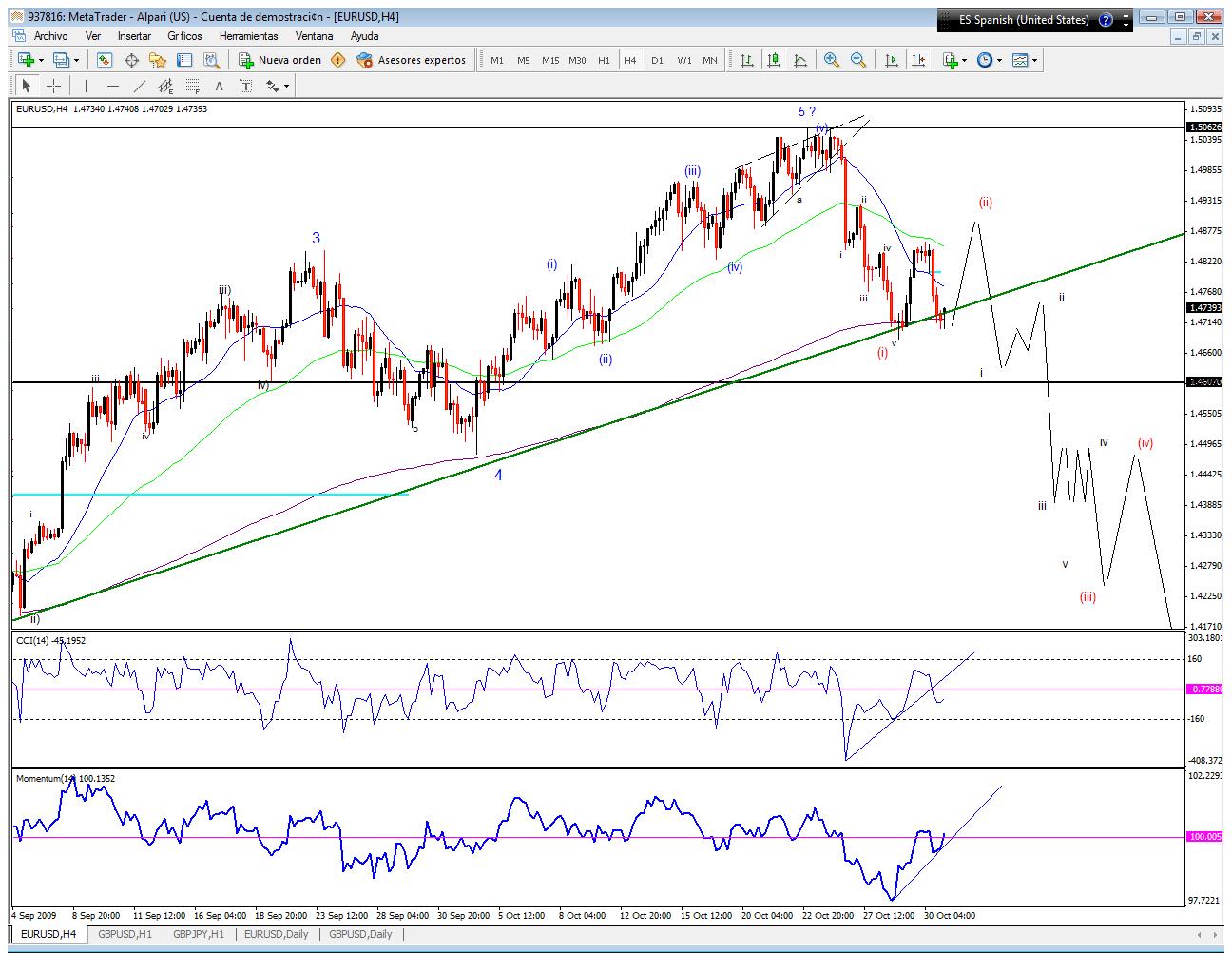
Task: Choose the text label tool
Action: 219,86
